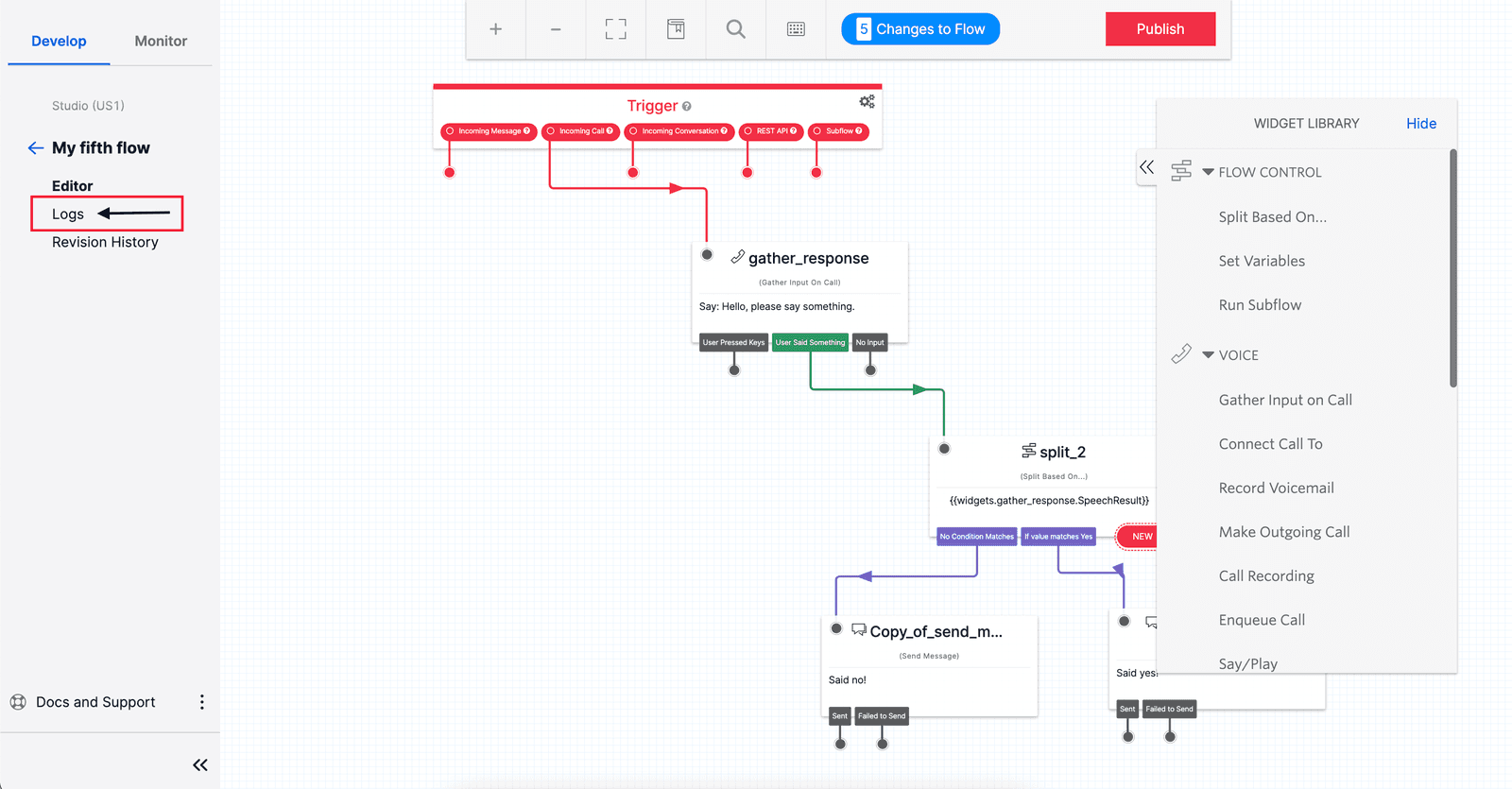Viewport: 1512px width, 789px height.
Task: Select the User Said Something transition
Action: tap(810, 343)
